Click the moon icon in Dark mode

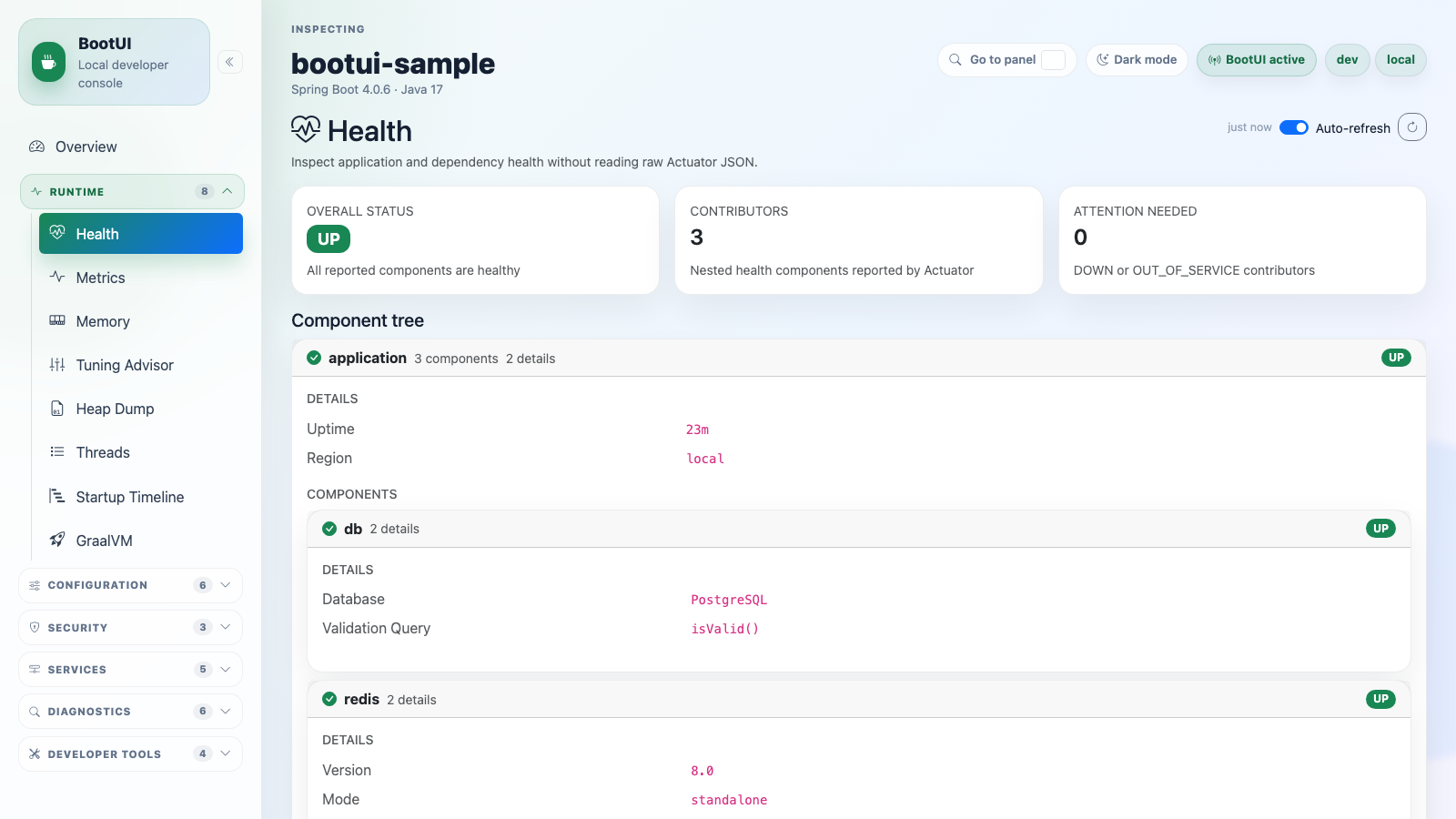pyautogui.click(x=1103, y=59)
